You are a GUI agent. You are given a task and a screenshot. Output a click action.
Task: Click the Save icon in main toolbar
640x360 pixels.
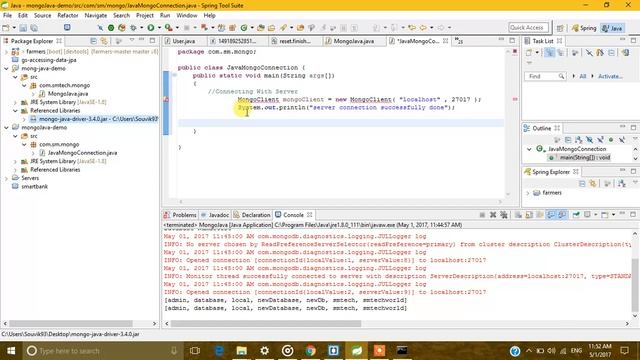pos(23,28)
